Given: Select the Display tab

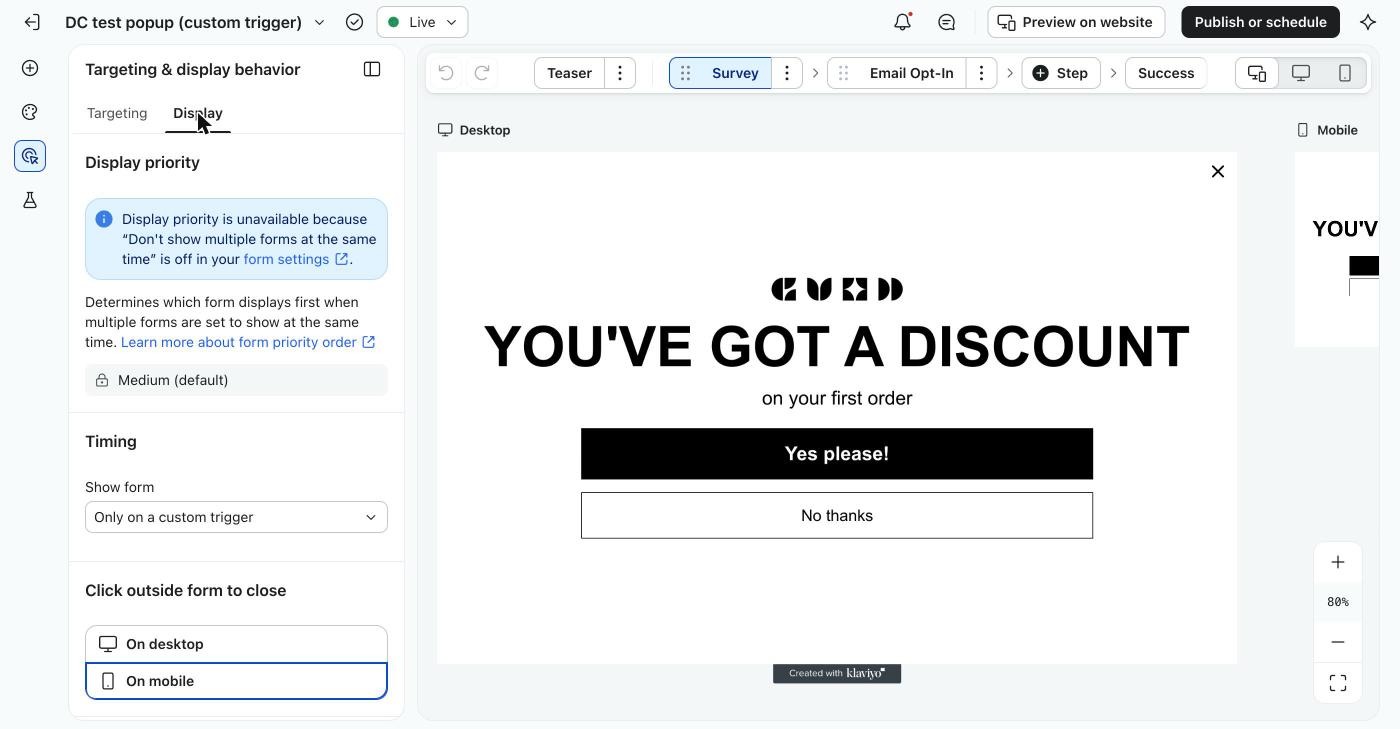Looking at the screenshot, I should (x=198, y=113).
